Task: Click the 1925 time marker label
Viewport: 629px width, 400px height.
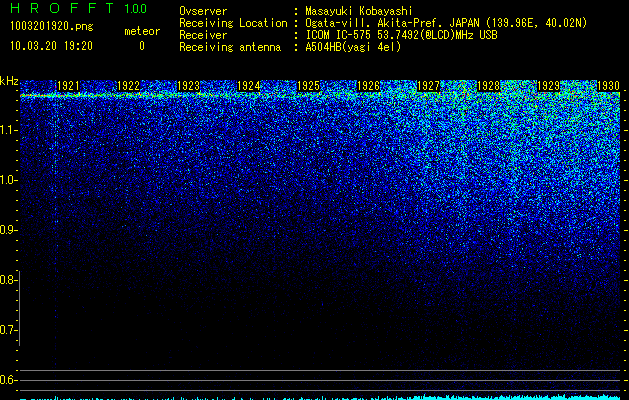Action: click(x=308, y=86)
